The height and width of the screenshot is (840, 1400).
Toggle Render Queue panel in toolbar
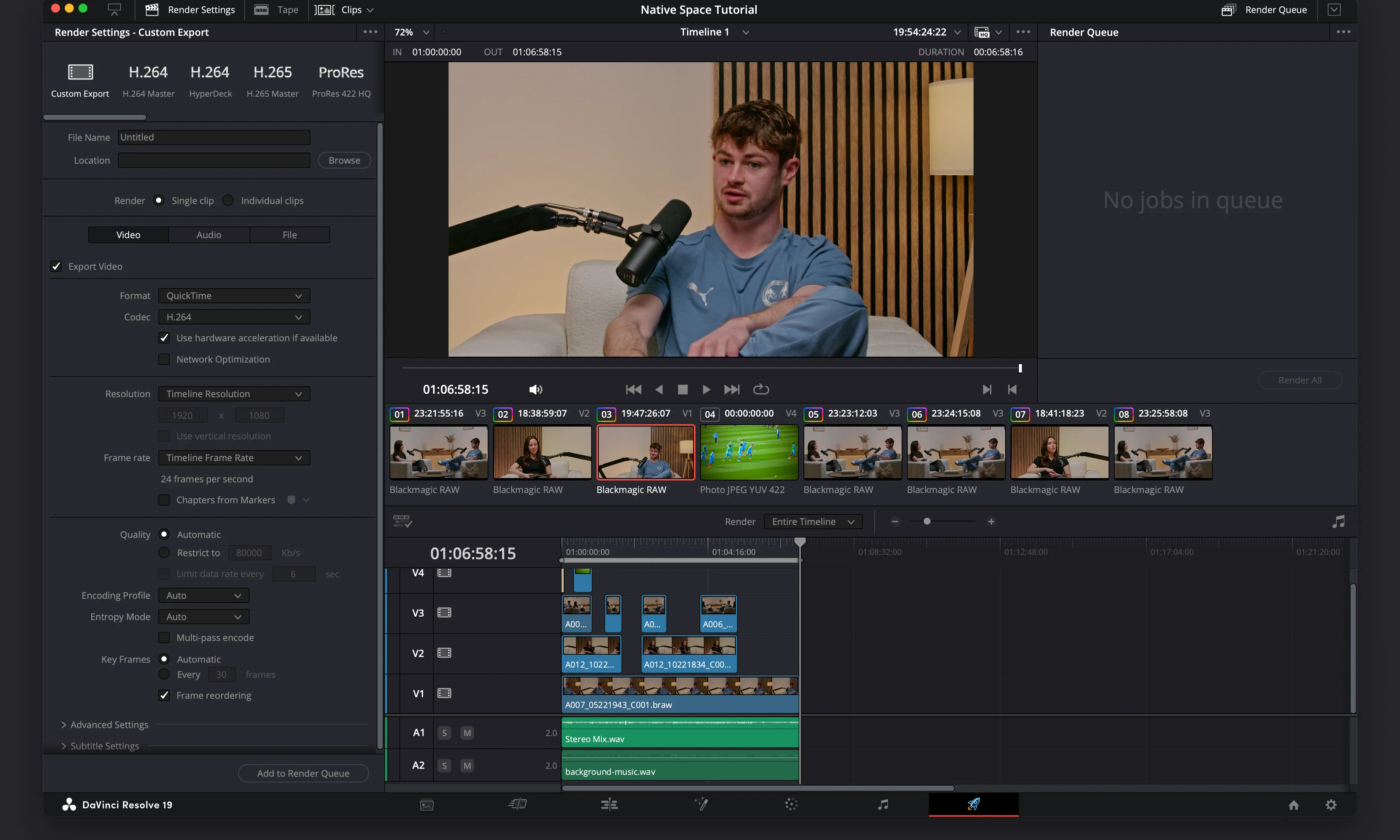click(x=1264, y=10)
